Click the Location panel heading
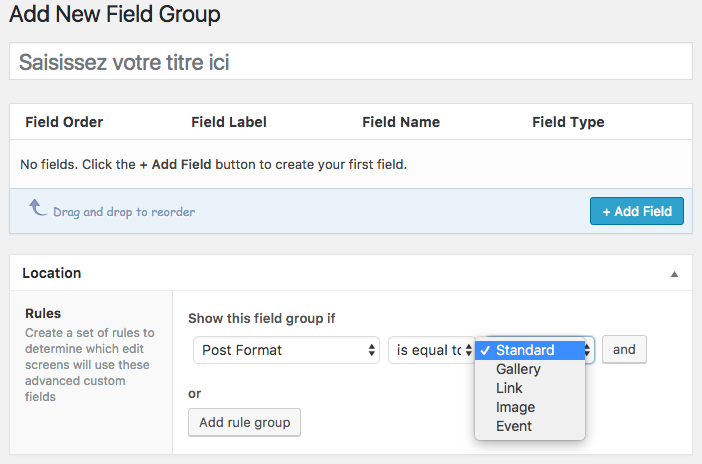 point(52,273)
